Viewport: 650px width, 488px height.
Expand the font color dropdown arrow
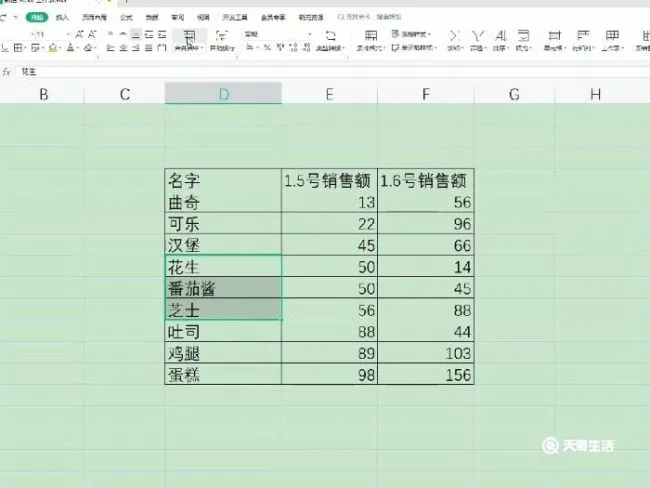[78, 49]
